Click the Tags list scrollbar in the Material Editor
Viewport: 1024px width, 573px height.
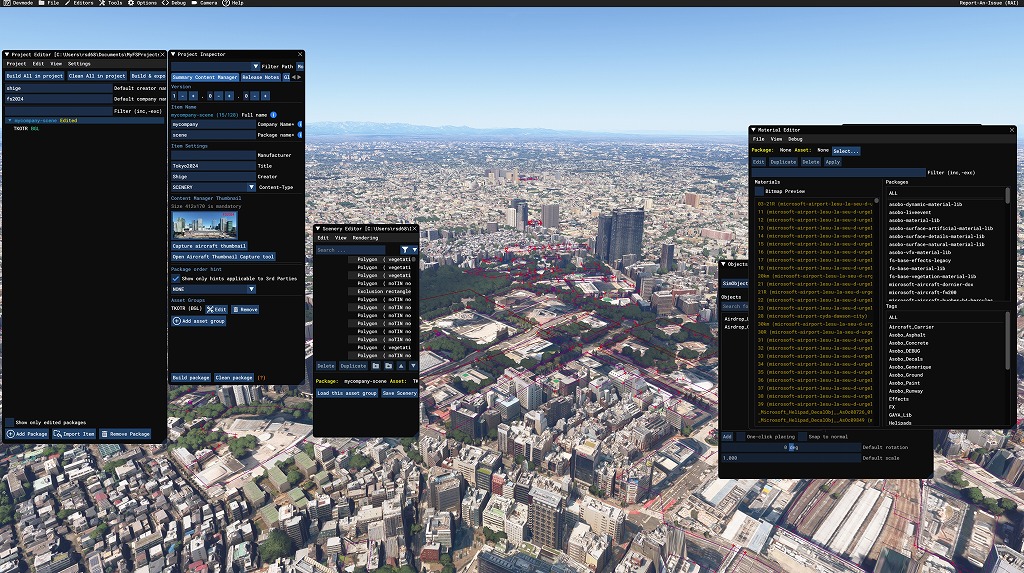pos(1008,340)
